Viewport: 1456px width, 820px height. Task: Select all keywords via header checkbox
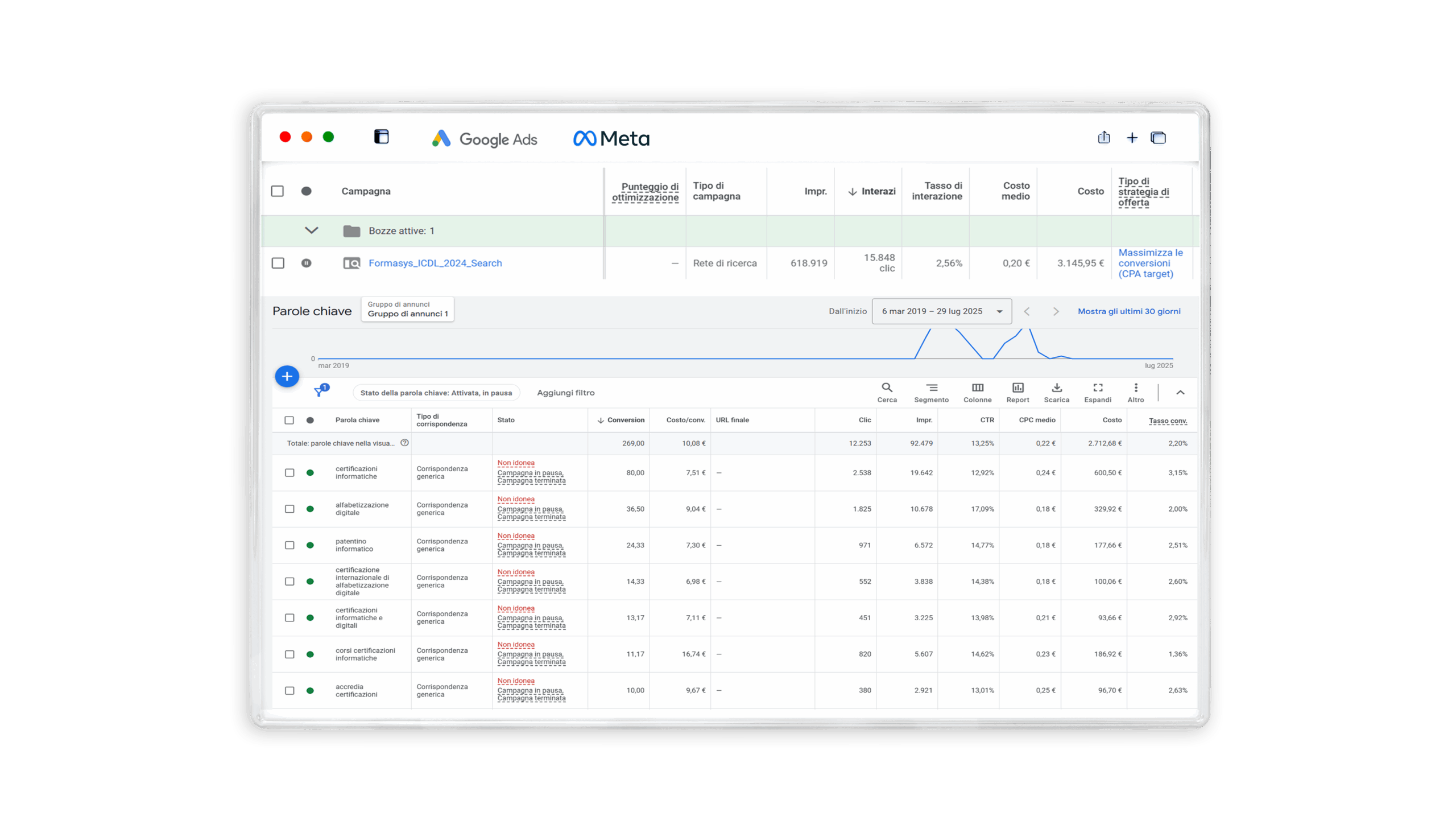(289, 420)
